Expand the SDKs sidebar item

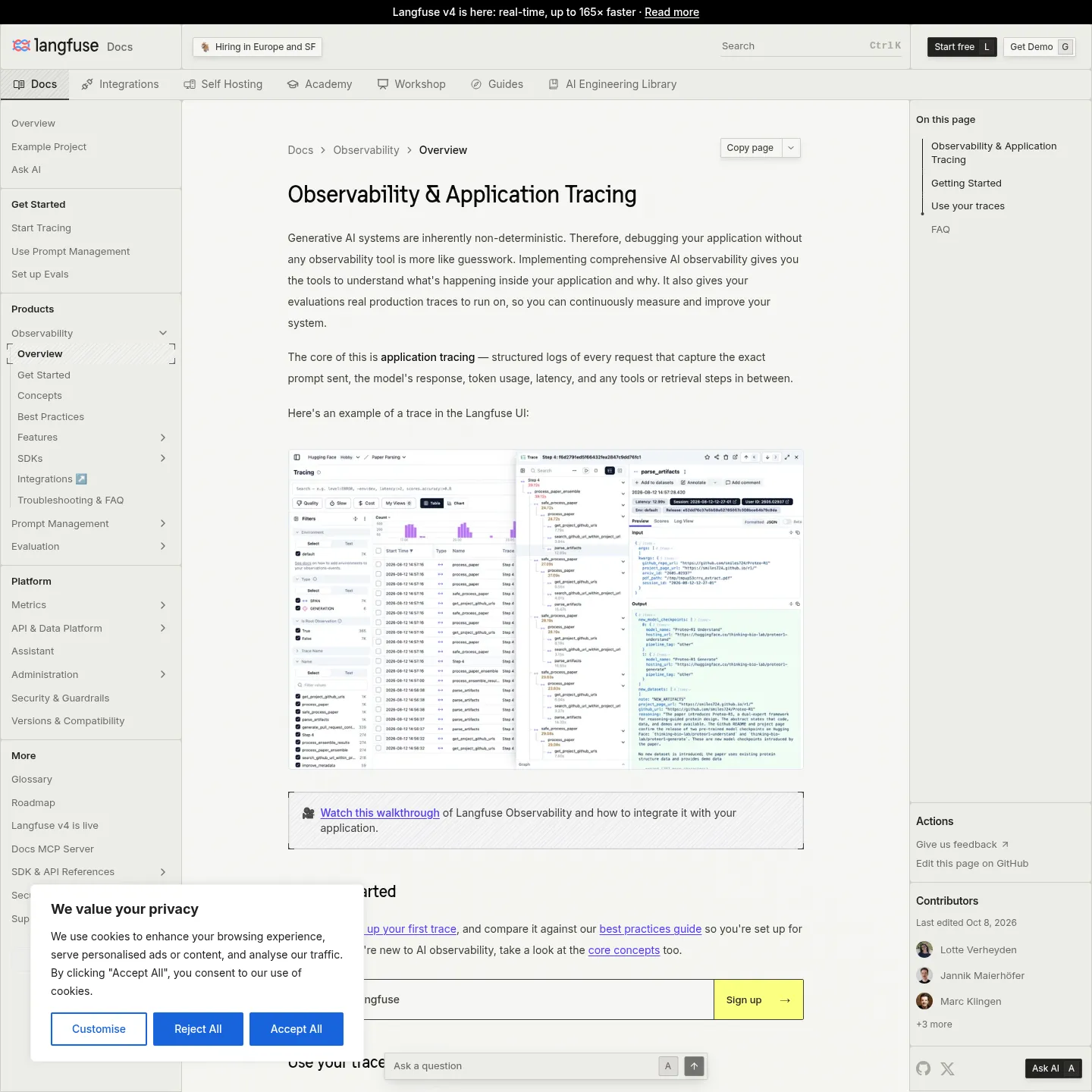(x=163, y=458)
